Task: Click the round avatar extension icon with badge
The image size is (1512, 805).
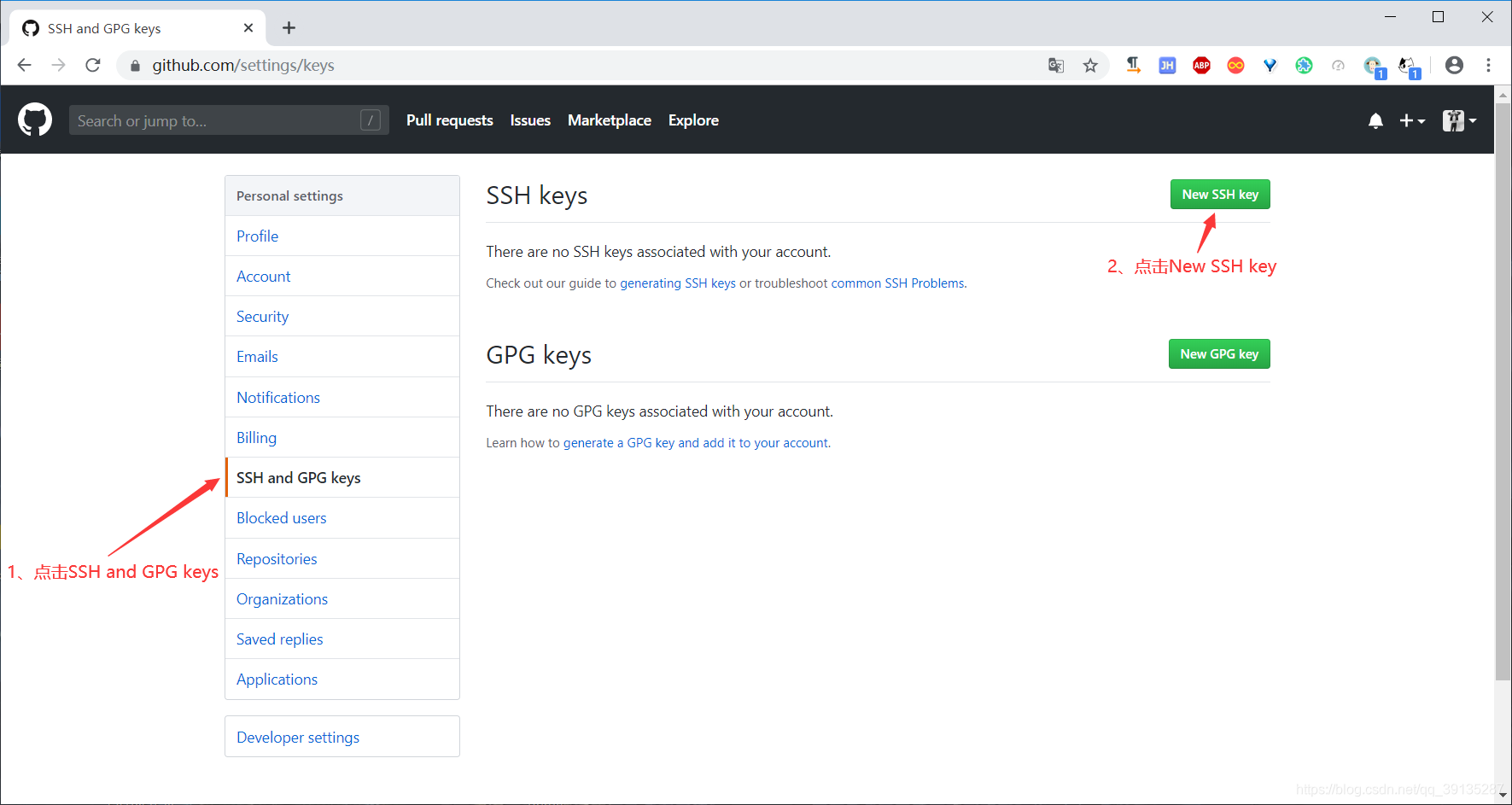Action: tap(1374, 67)
